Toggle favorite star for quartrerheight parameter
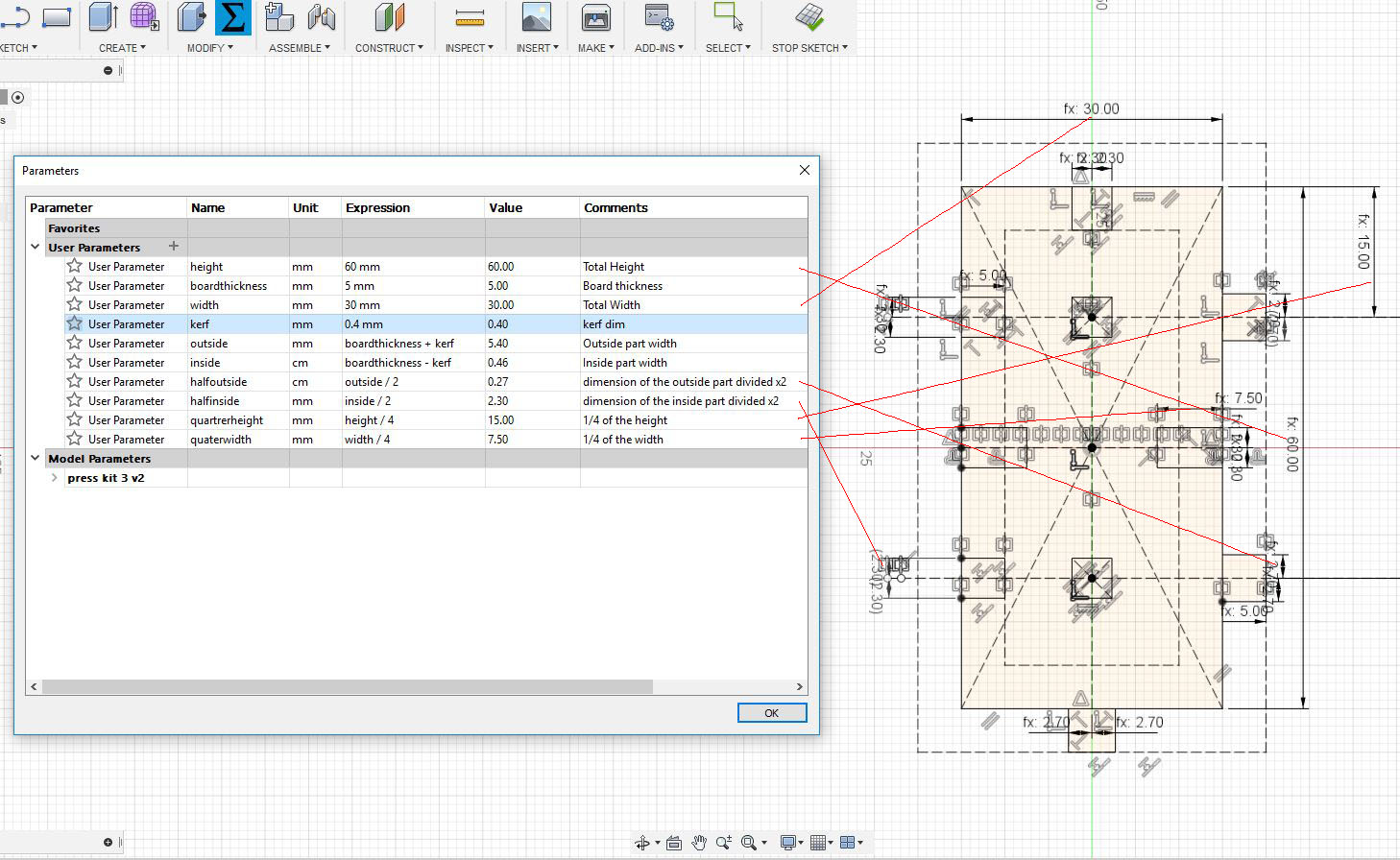This screenshot has width=1400, height=860. [75, 419]
